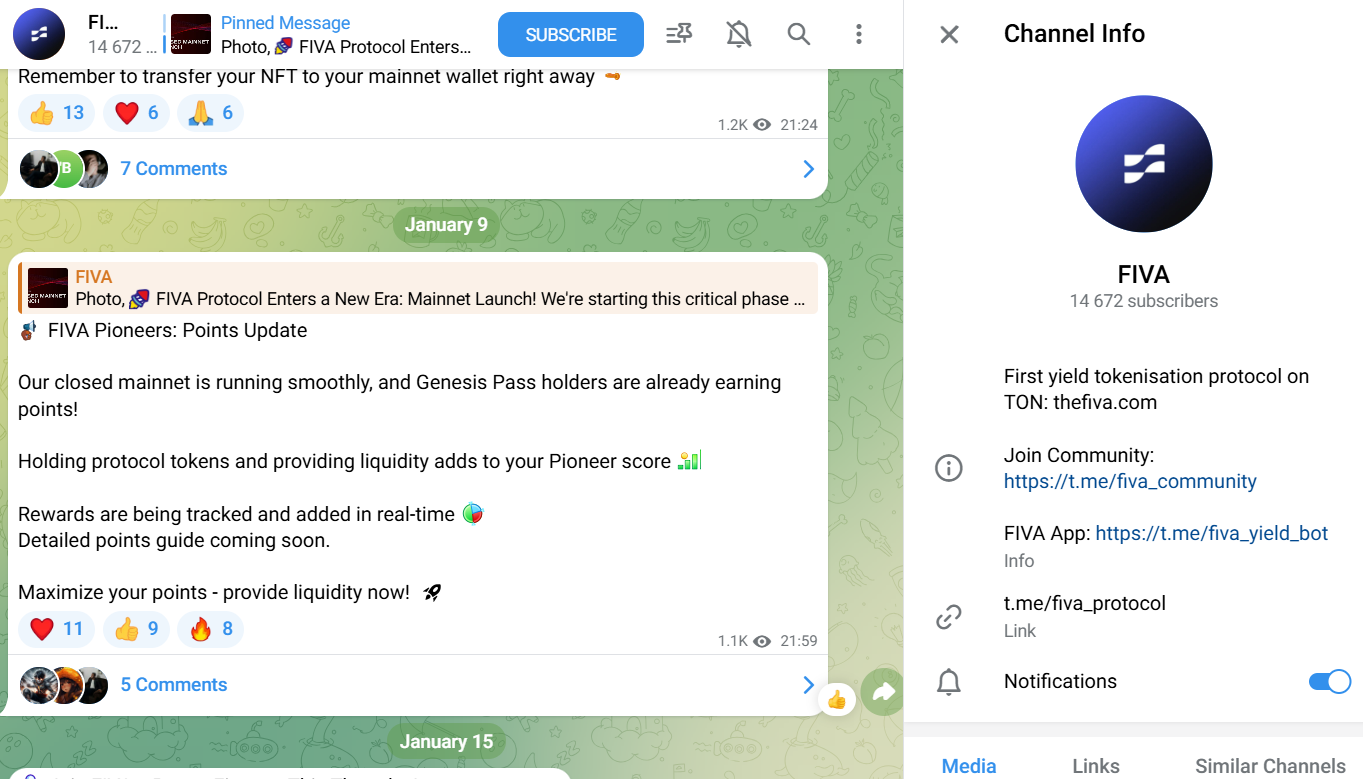1363x779 pixels.
Task: Copy the t.me/fiva_protocol channel link
Action: (1085, 603)
